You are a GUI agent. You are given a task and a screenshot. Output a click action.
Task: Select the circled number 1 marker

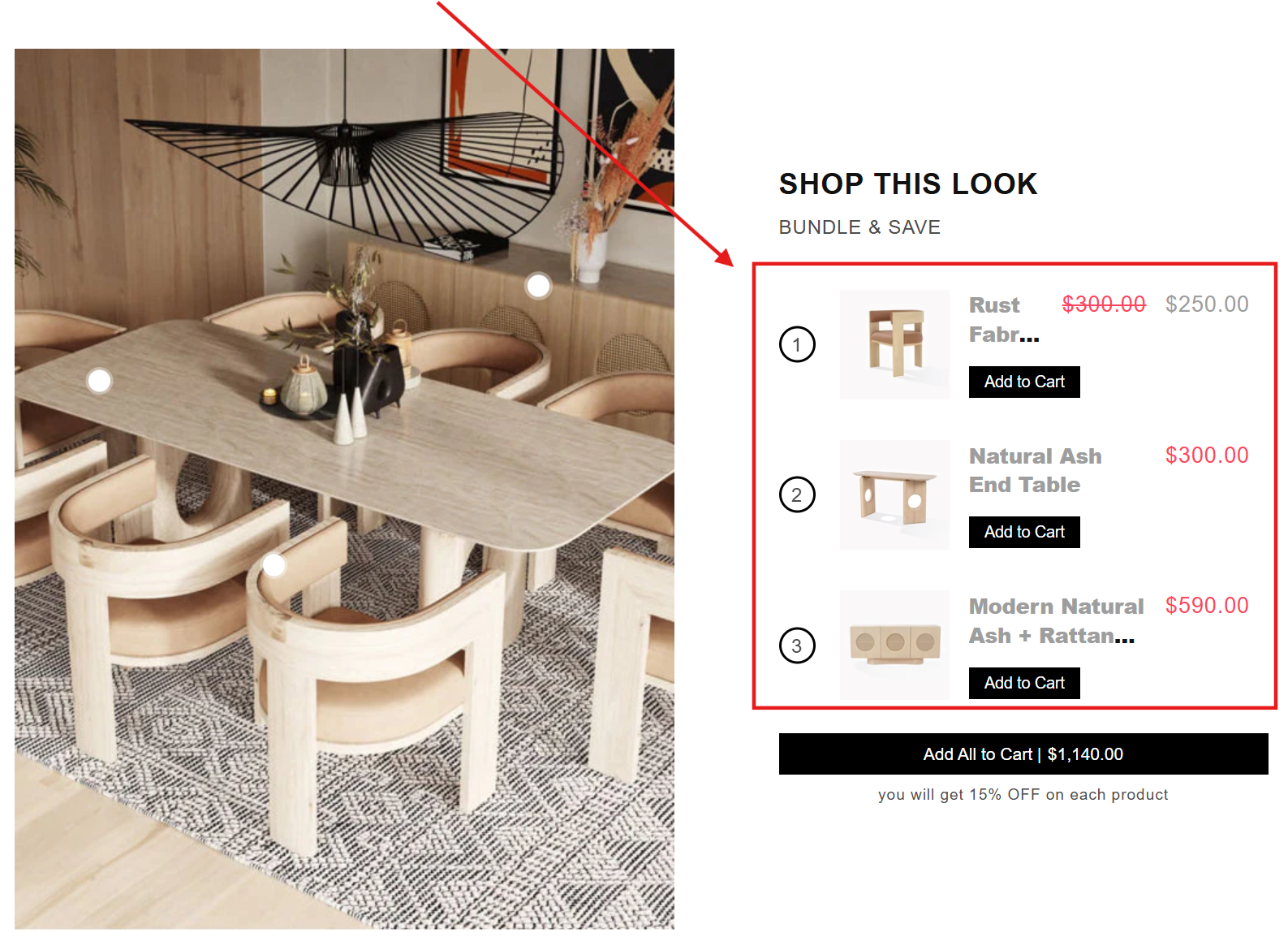click(797, 344)
